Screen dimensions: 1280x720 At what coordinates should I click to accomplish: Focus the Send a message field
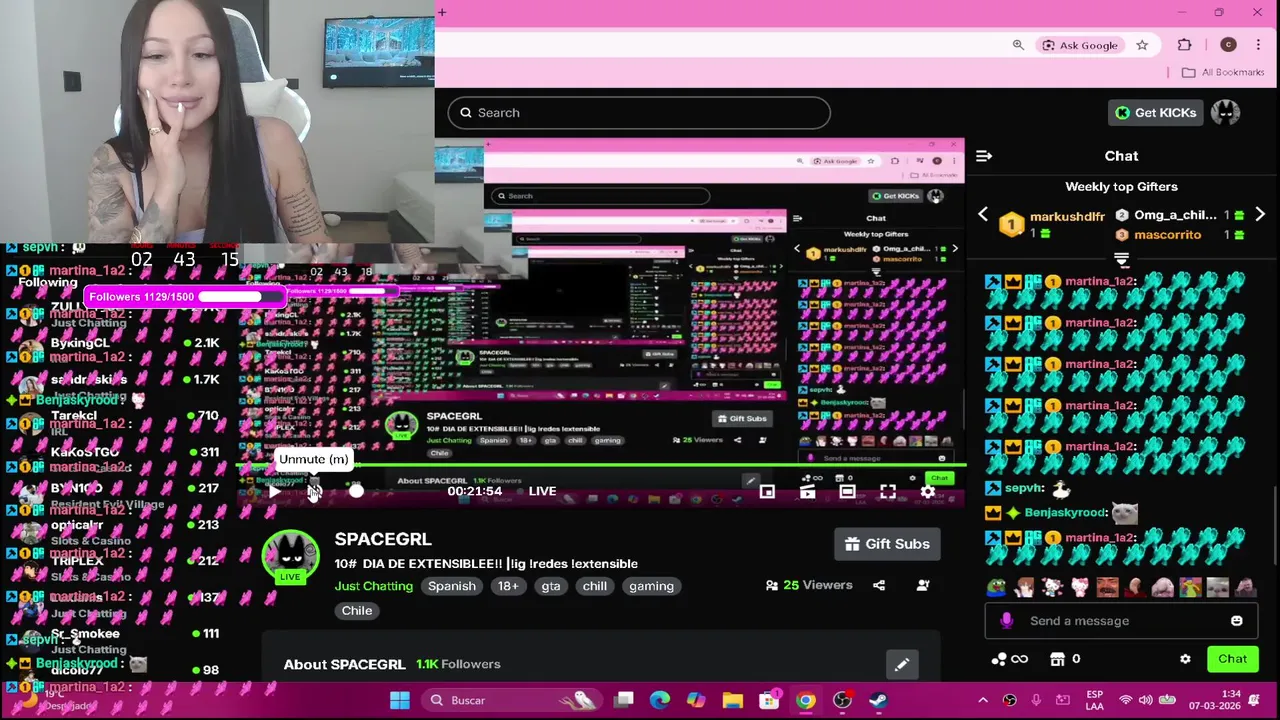[x=1120, y=621]
